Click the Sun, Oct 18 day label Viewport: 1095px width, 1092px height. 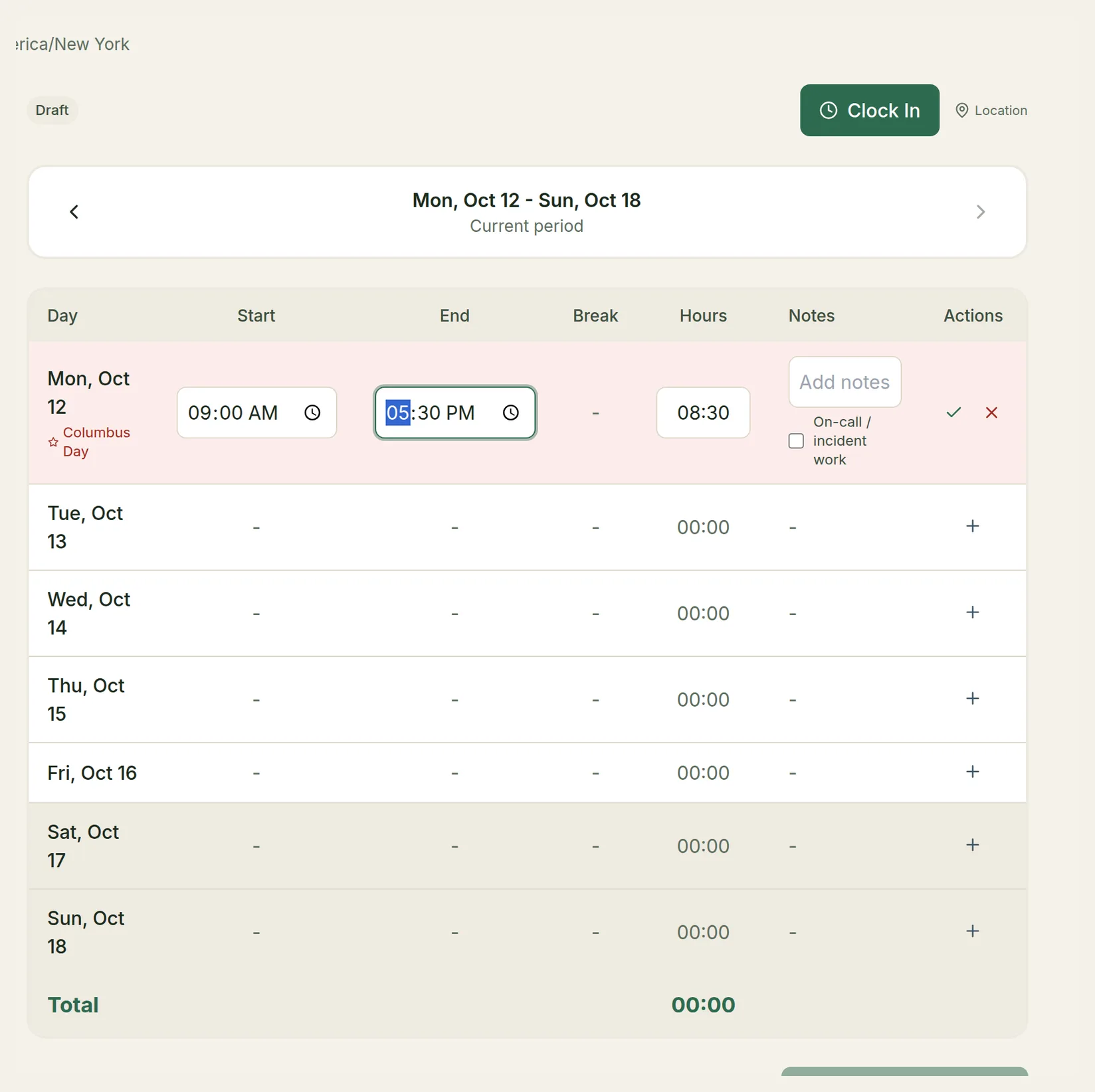[x=86, y=933]
